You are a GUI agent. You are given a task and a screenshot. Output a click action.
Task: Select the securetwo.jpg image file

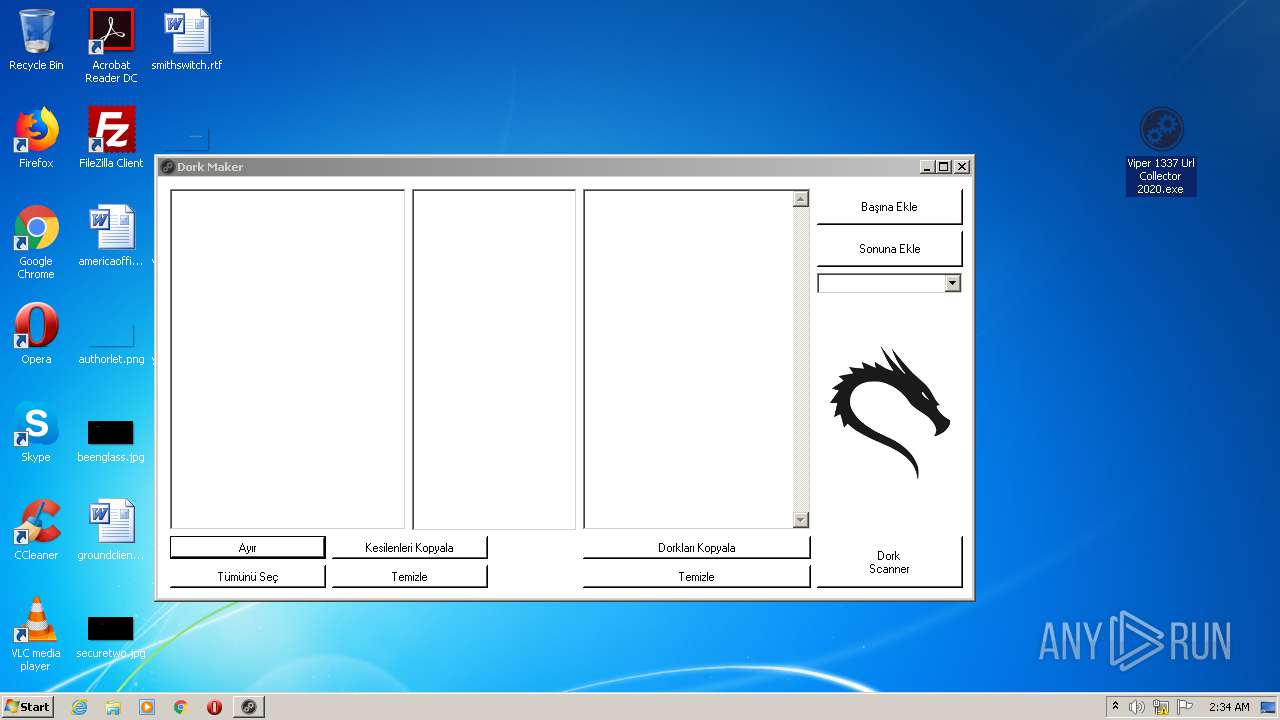(111, 638)
